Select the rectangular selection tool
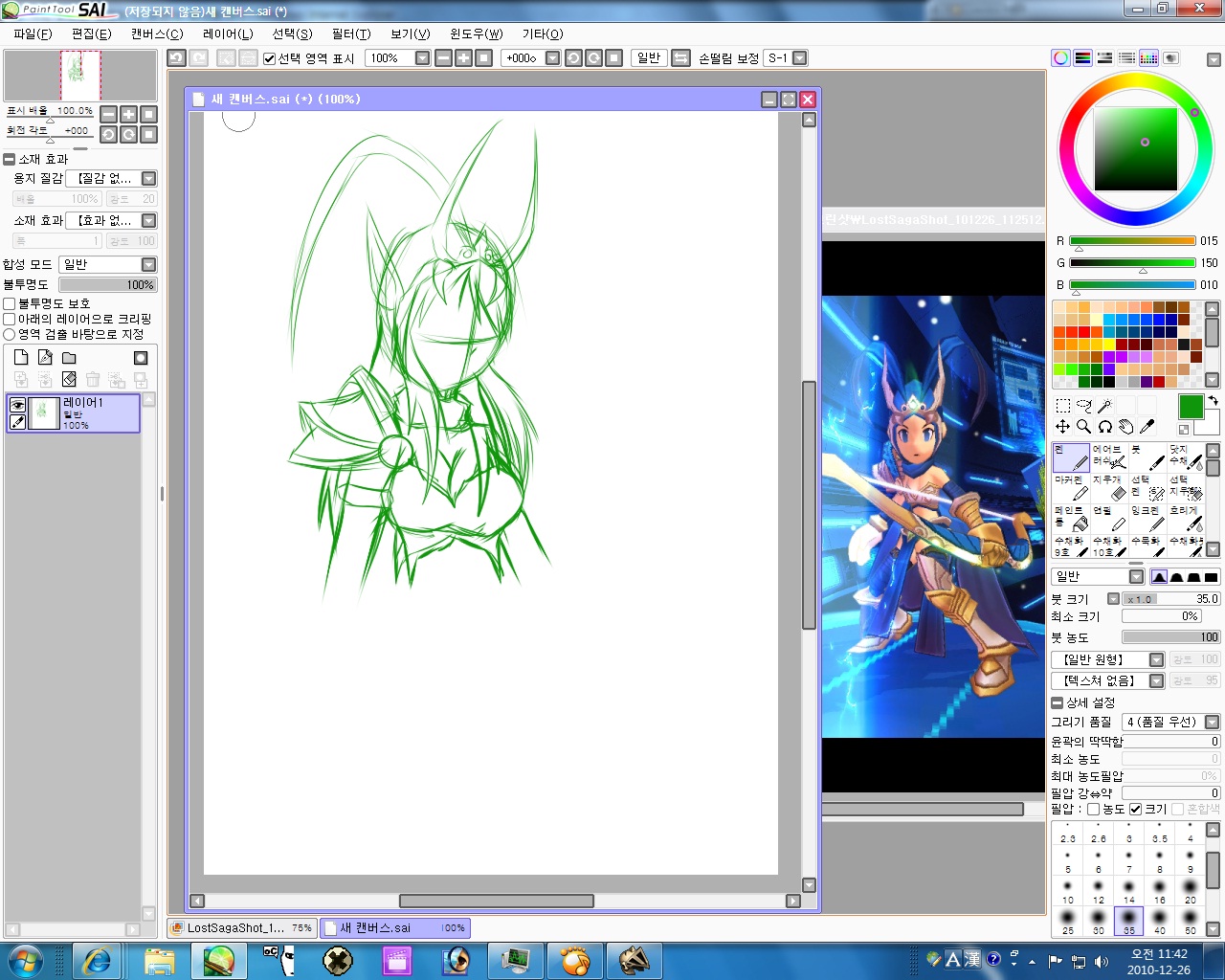Image resolution: width=1225 pixels, height=980 pixels. pos(1062,406)
